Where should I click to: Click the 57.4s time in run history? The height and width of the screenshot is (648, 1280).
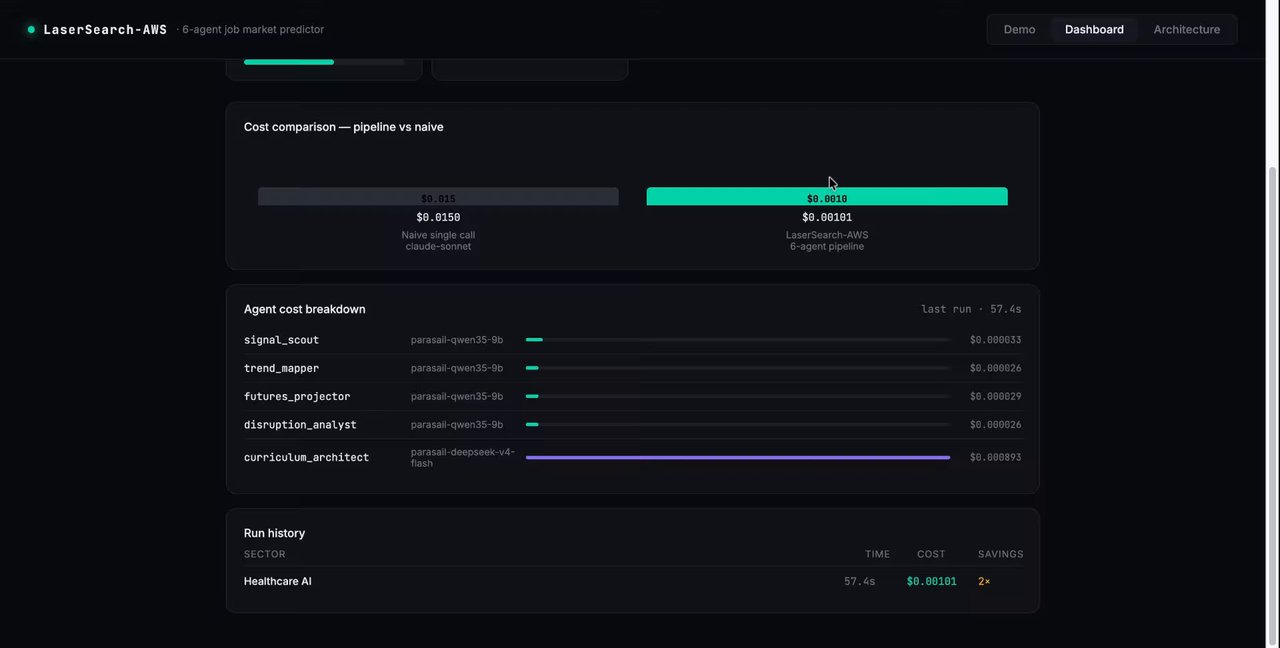(x=859, y=581)
